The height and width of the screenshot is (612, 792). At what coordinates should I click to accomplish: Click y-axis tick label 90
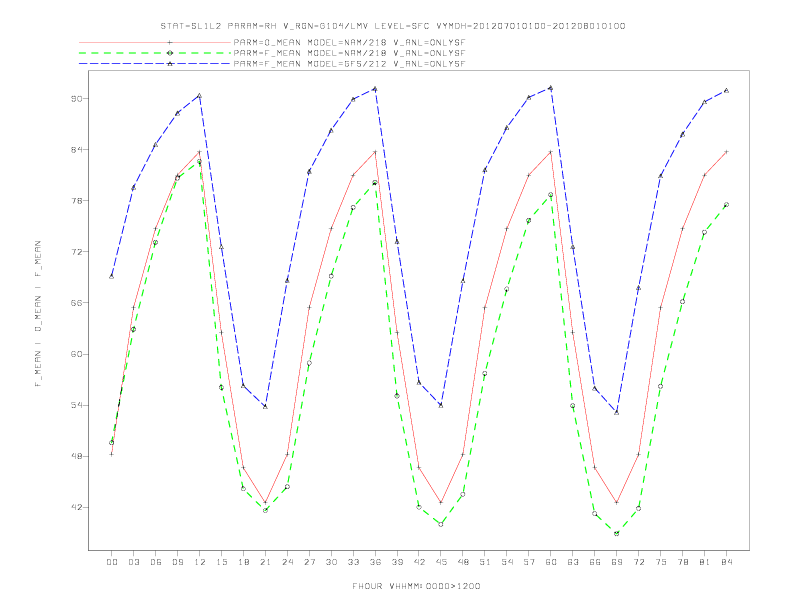point(76,98)
